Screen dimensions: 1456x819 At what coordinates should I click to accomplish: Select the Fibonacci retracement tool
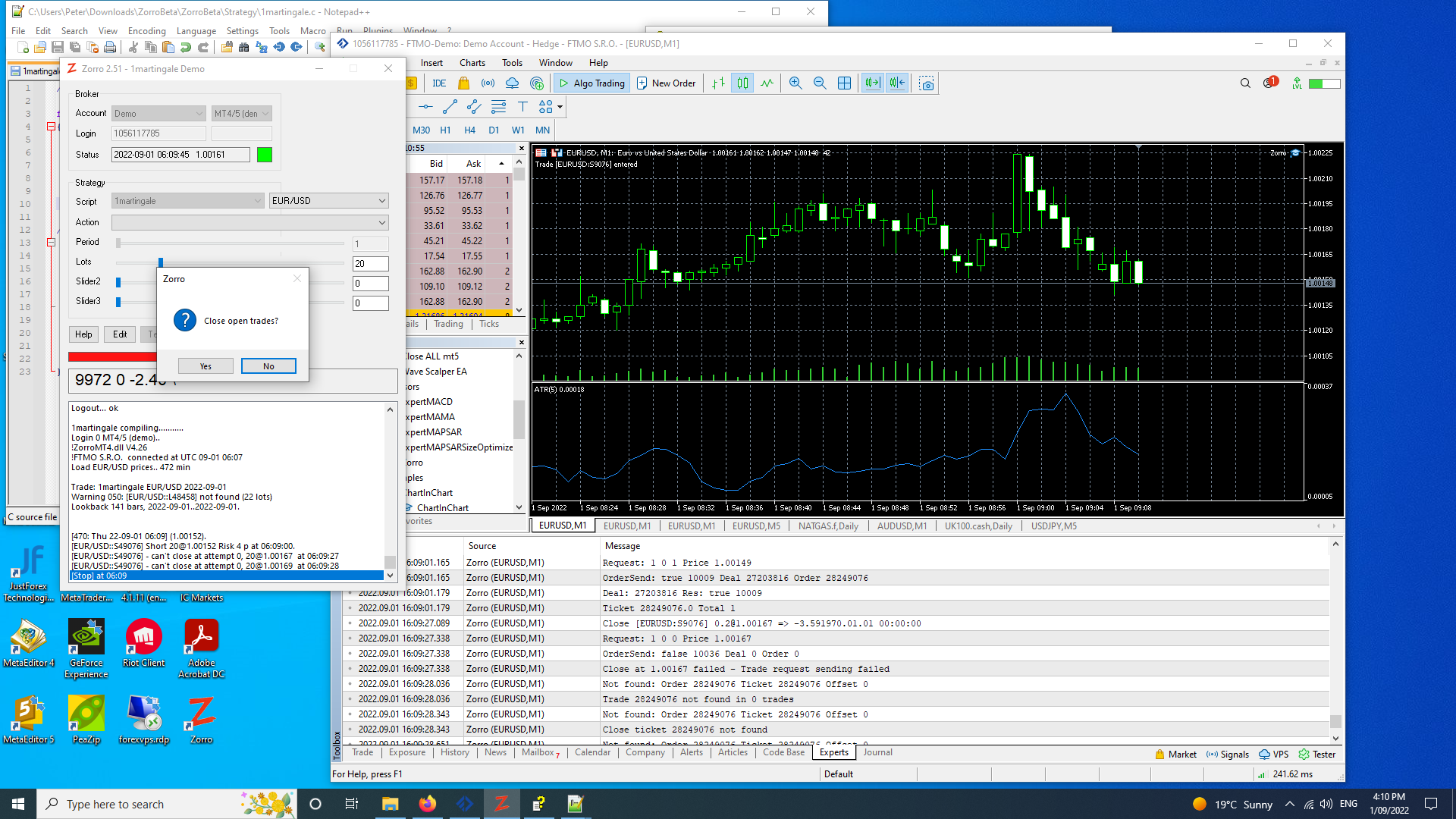[498, 107]
